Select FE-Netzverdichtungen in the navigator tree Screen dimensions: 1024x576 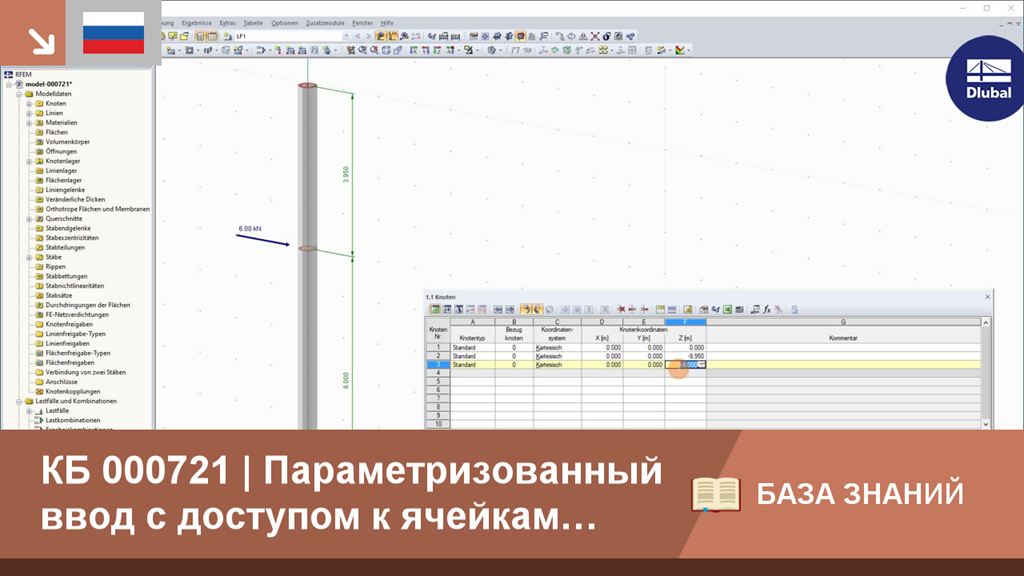click(77, 315)
